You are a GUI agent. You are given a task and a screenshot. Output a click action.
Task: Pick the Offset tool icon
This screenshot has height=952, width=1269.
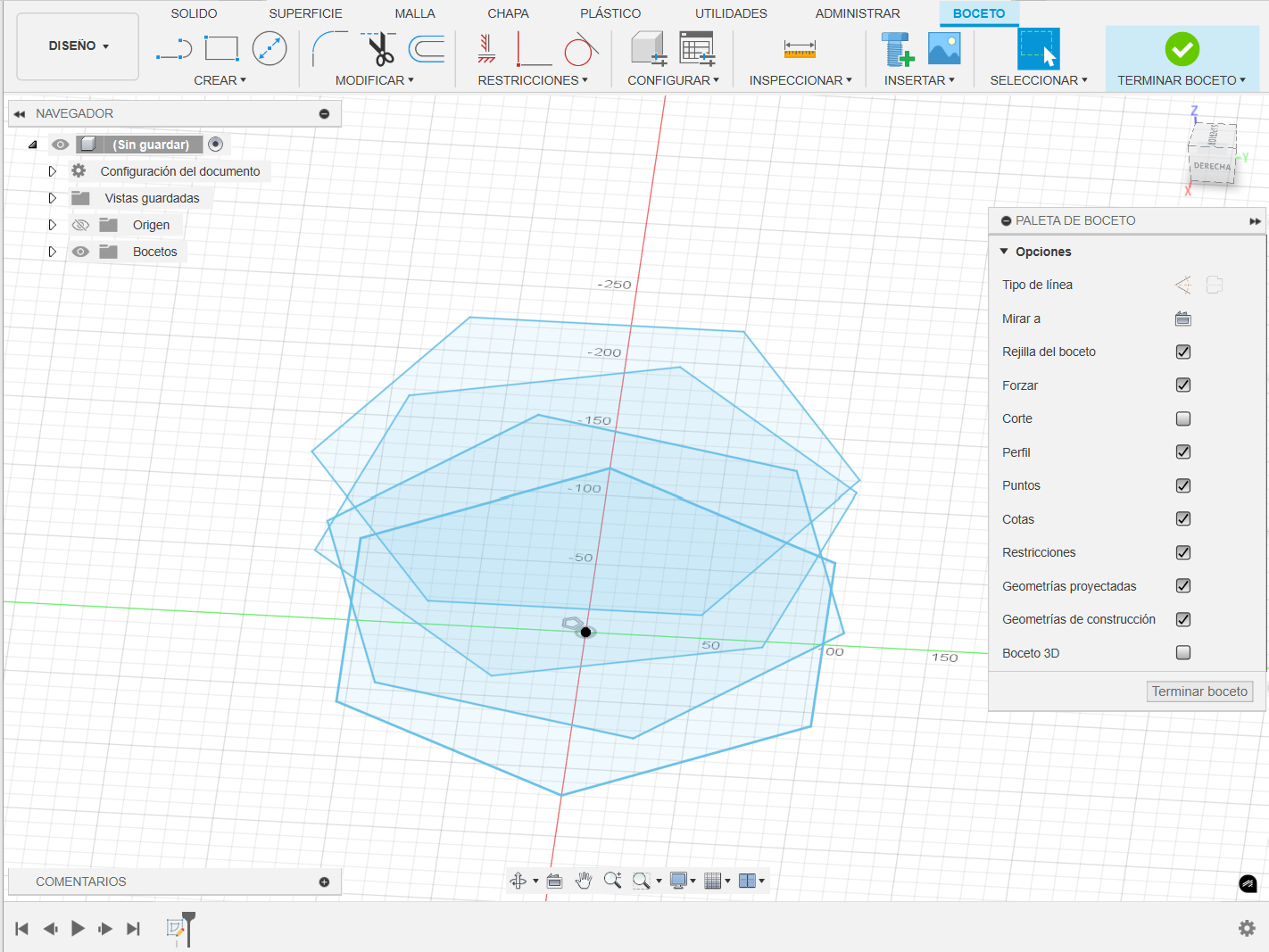(427, 48)
